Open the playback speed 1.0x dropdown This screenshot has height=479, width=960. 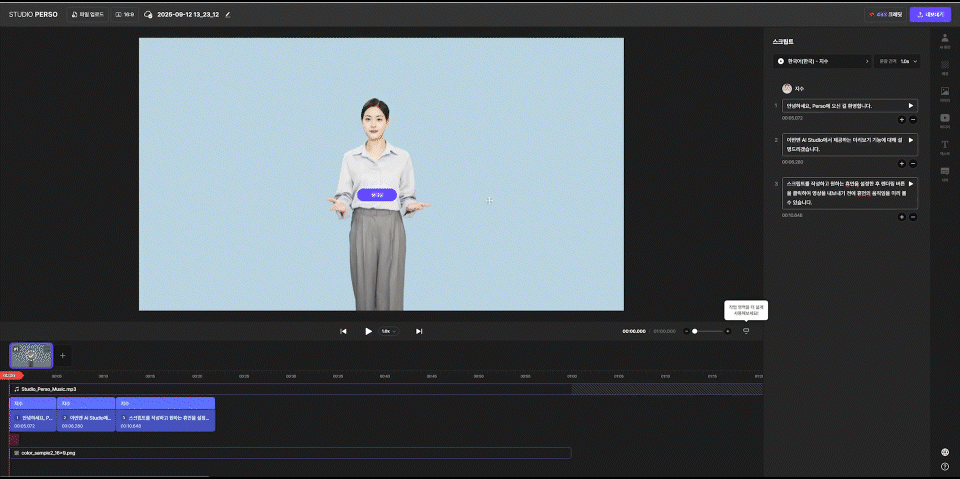[x=388, y=331]
